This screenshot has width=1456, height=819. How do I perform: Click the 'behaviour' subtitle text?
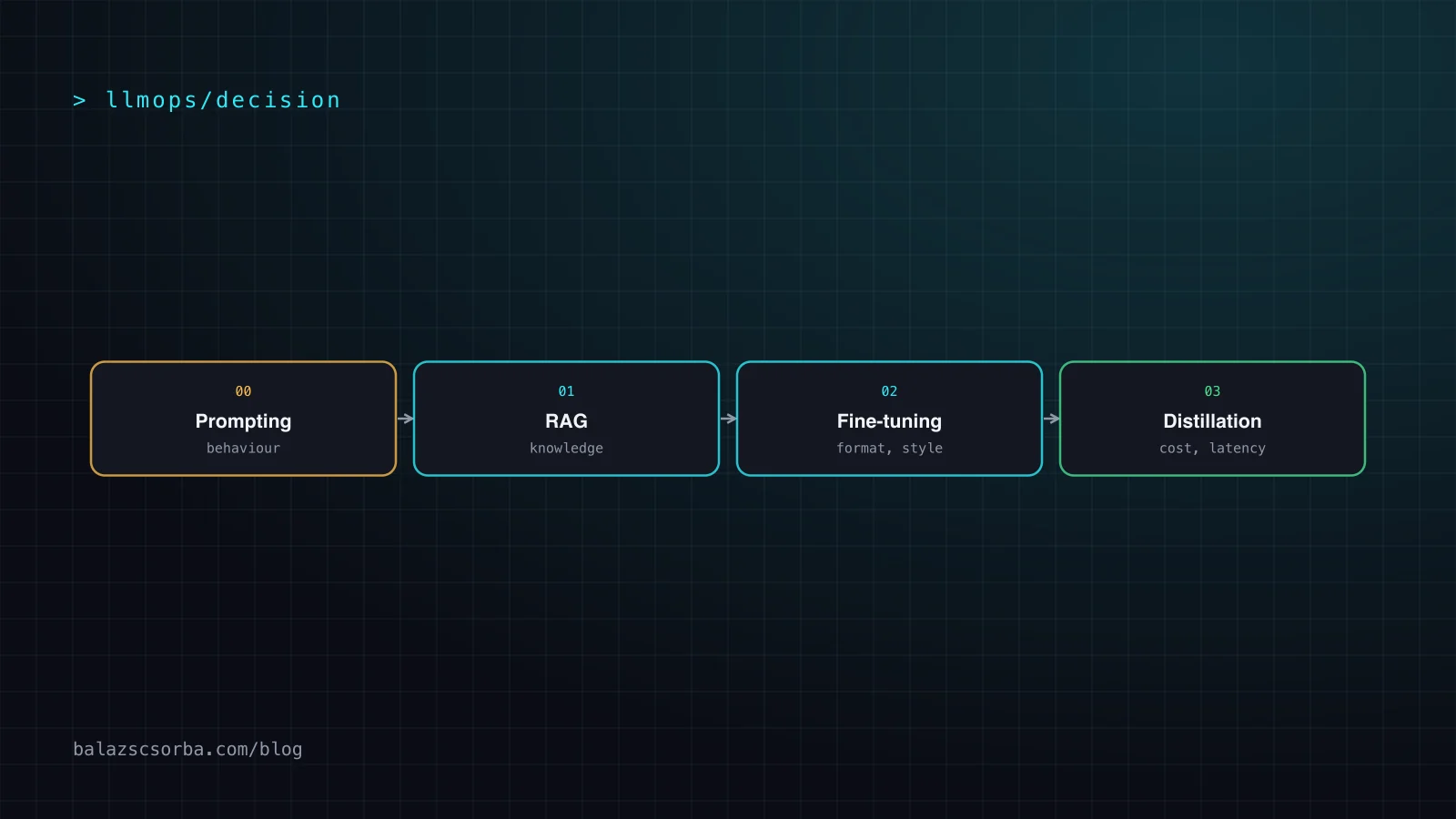click(243, 448)
